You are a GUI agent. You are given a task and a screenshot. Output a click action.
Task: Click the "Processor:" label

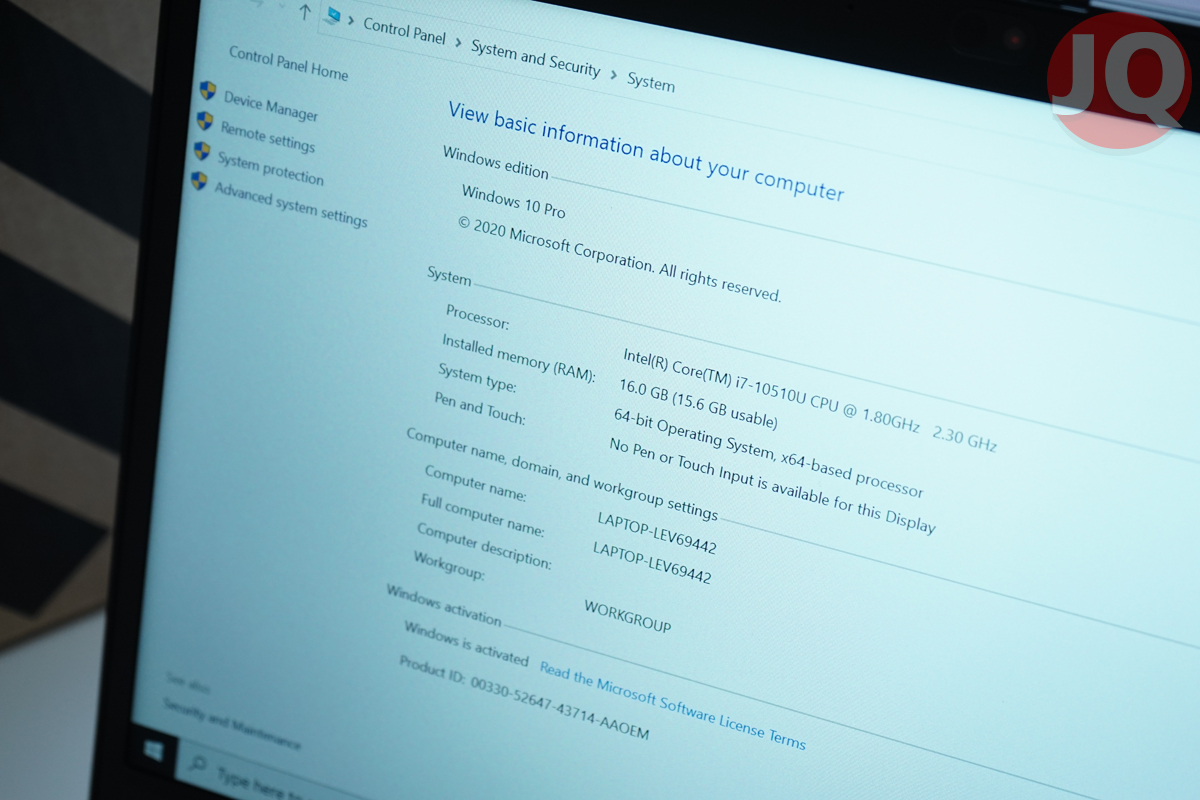point(478,317)
